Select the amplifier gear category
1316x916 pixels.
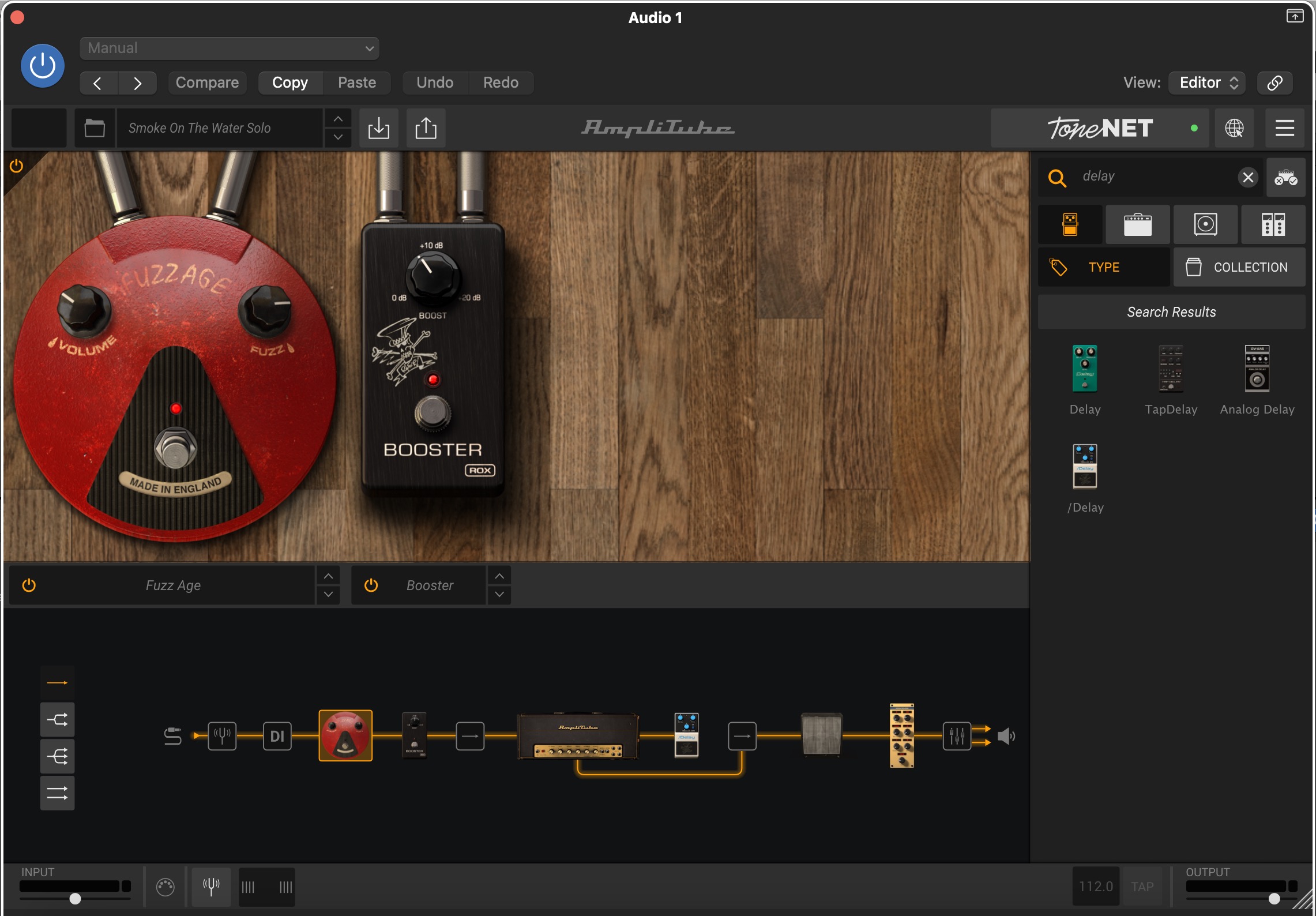pyautogui.click(x=1138, y=224)
